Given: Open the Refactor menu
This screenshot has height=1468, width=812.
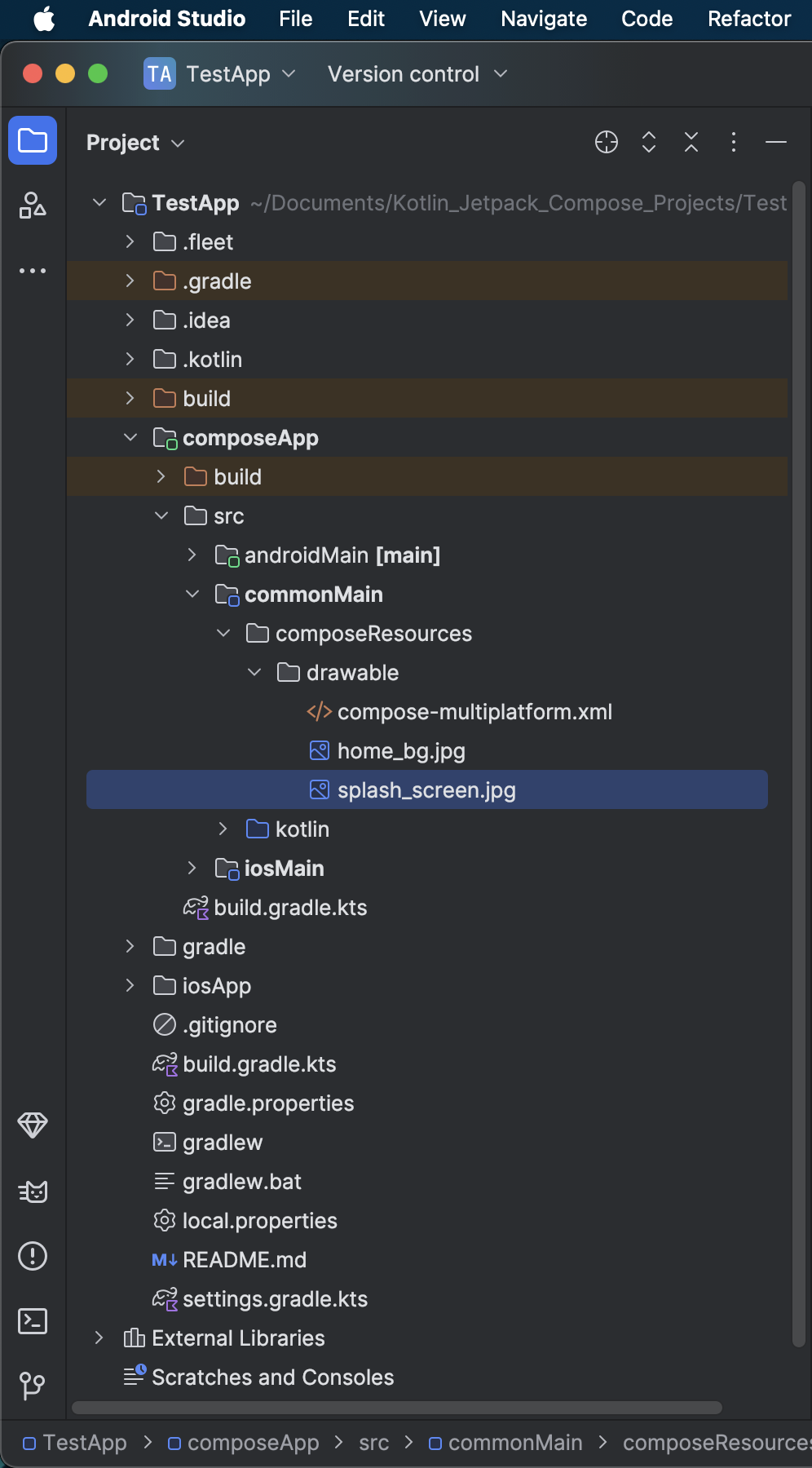Looking at the screenshot, I should 749,19.
